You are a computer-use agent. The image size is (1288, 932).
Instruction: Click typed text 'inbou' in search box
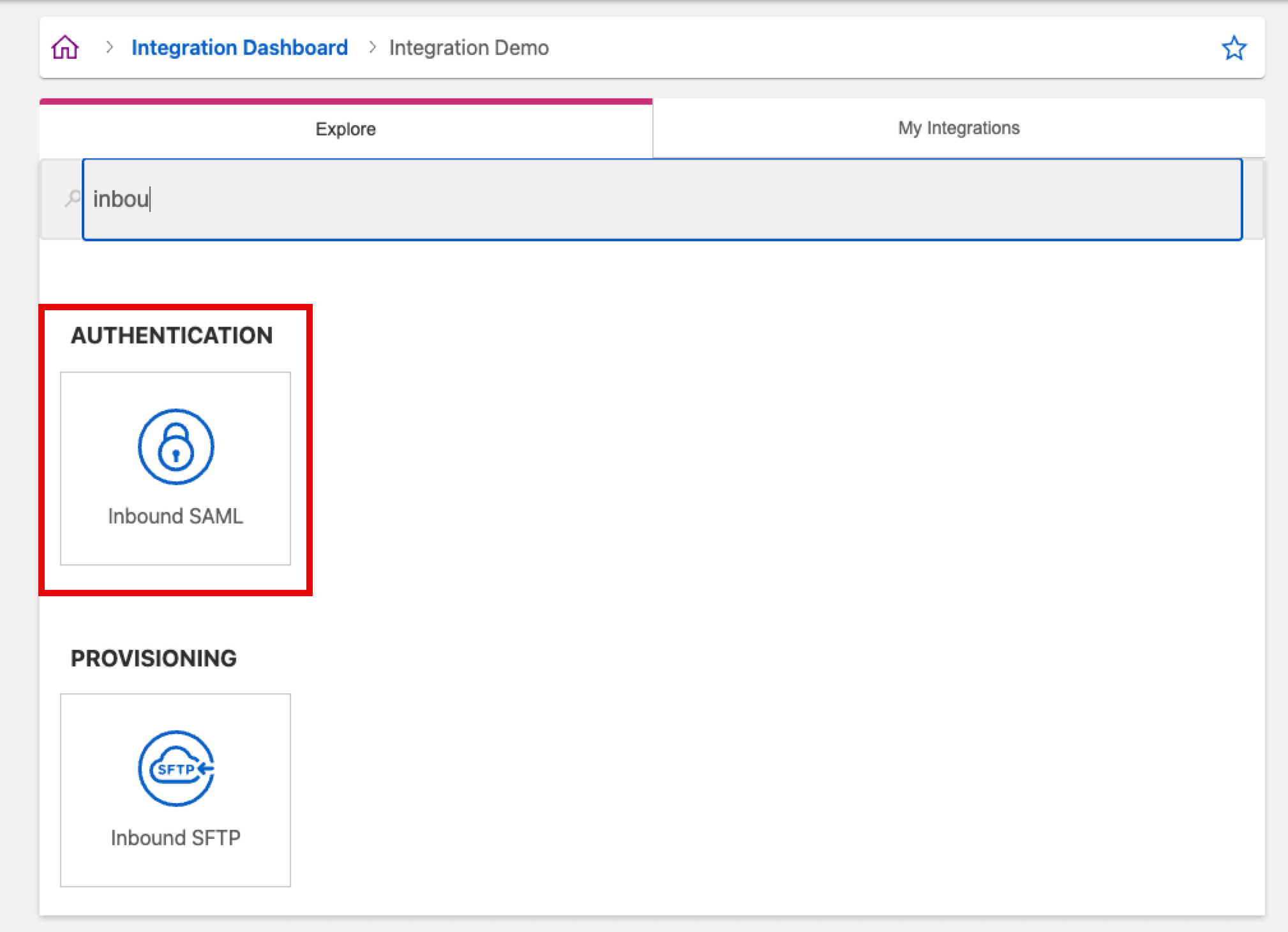121,199
